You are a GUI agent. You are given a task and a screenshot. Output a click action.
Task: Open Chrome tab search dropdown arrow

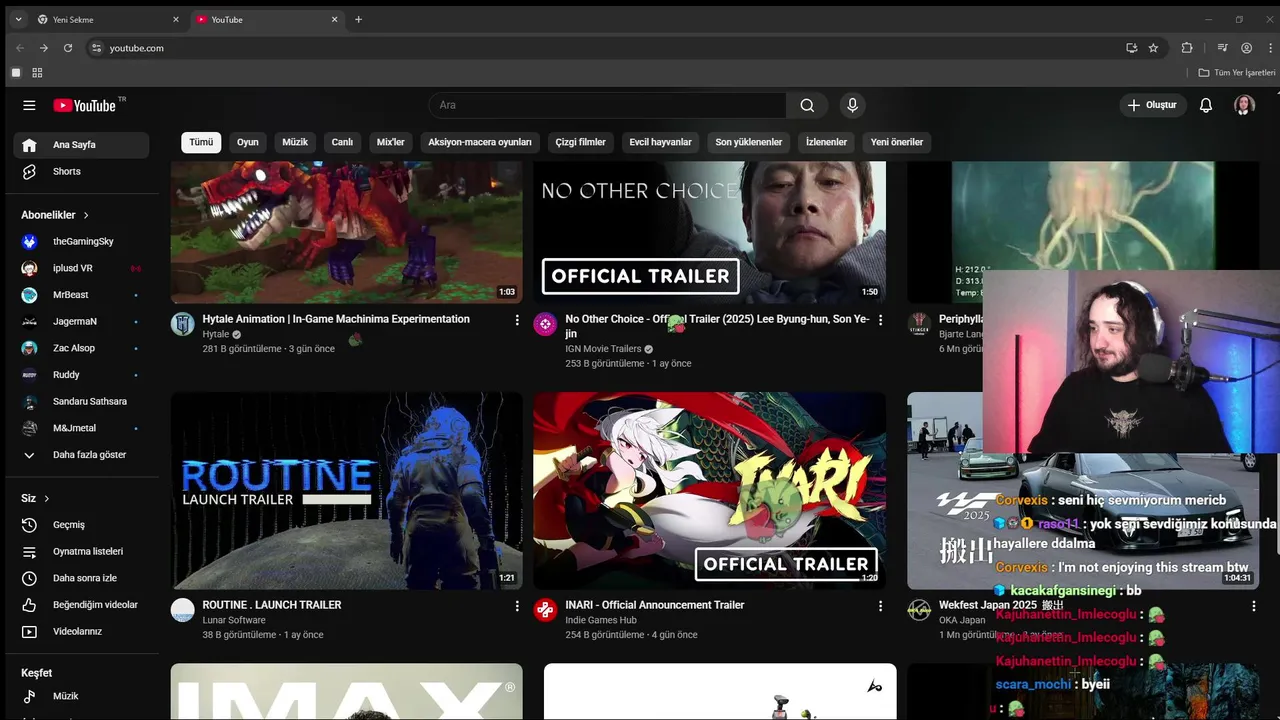(18, 19)
